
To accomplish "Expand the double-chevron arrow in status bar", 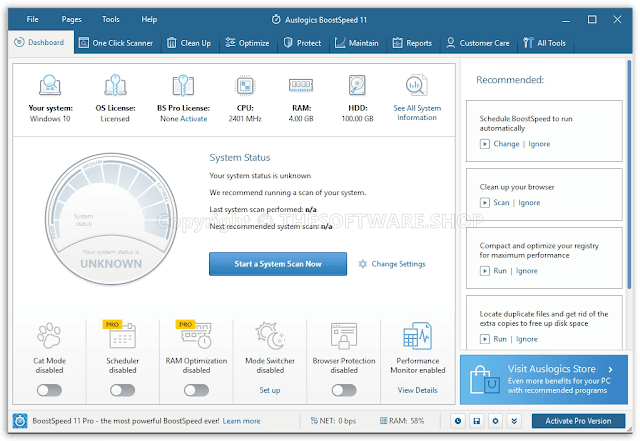I will 514,421.
